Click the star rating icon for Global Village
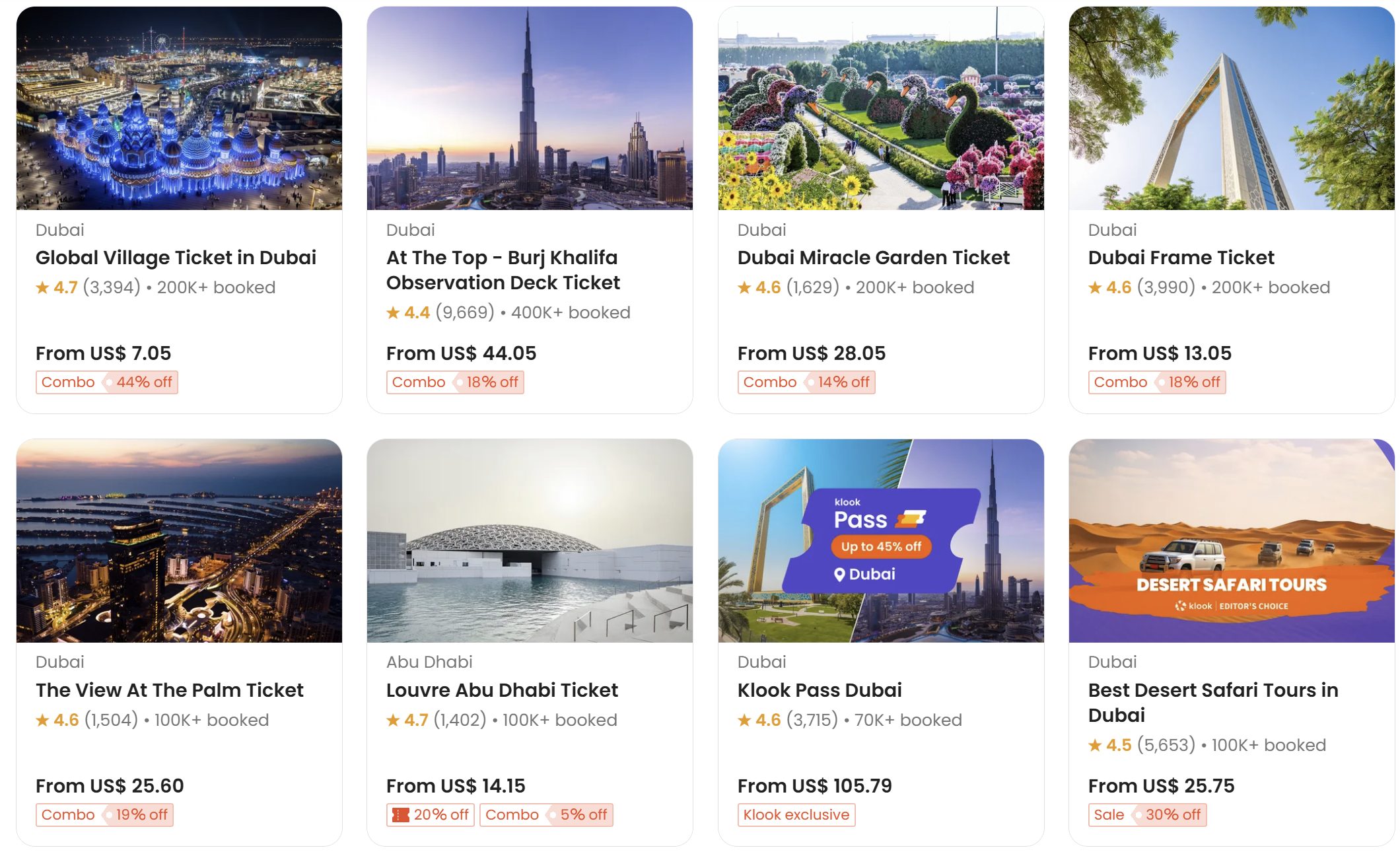 click(x=42, y=287)
